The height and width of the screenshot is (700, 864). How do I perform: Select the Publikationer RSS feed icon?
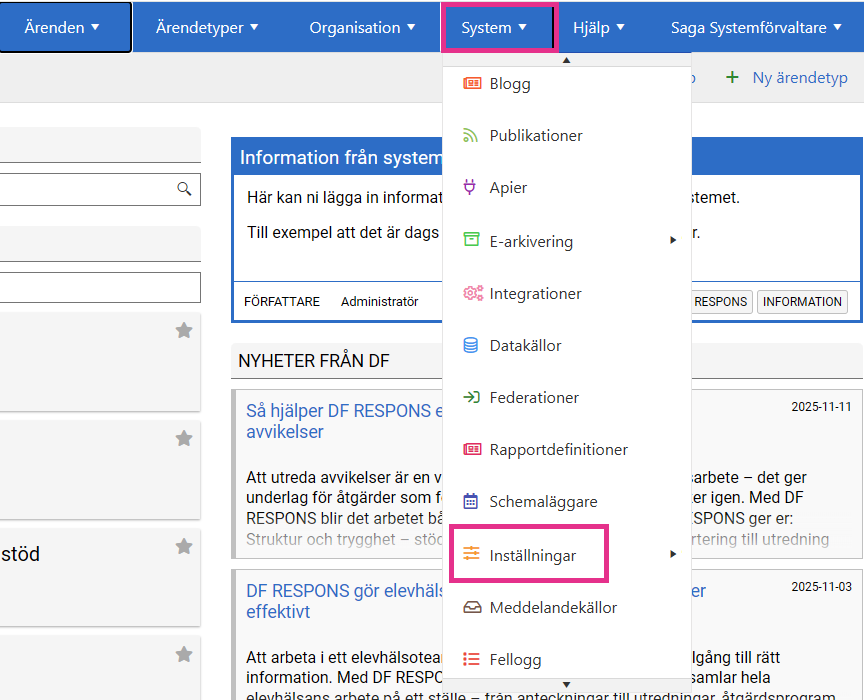point(468,135)
